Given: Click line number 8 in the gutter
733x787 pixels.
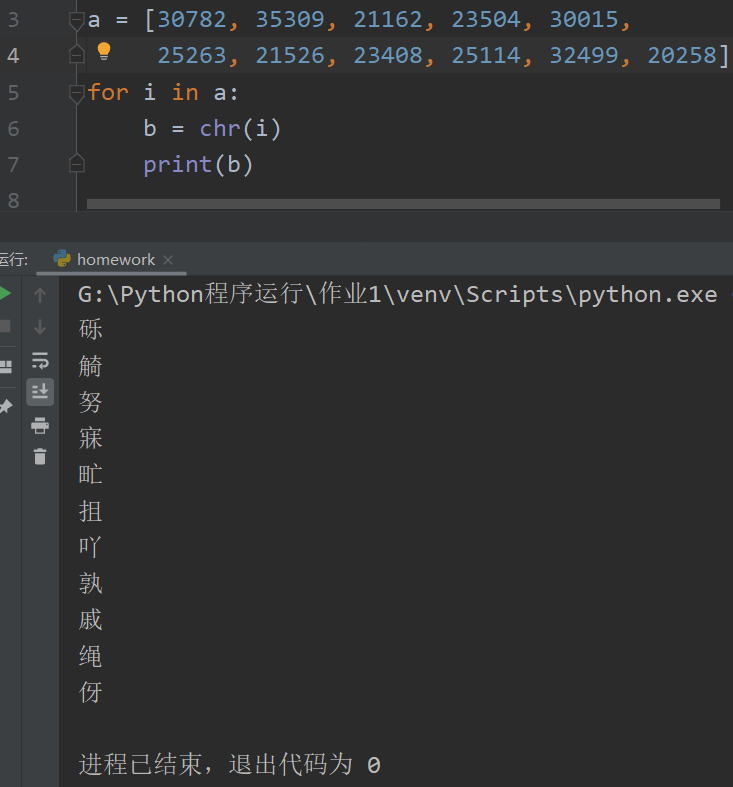Looking at the screenshot, I should point(14,201).
